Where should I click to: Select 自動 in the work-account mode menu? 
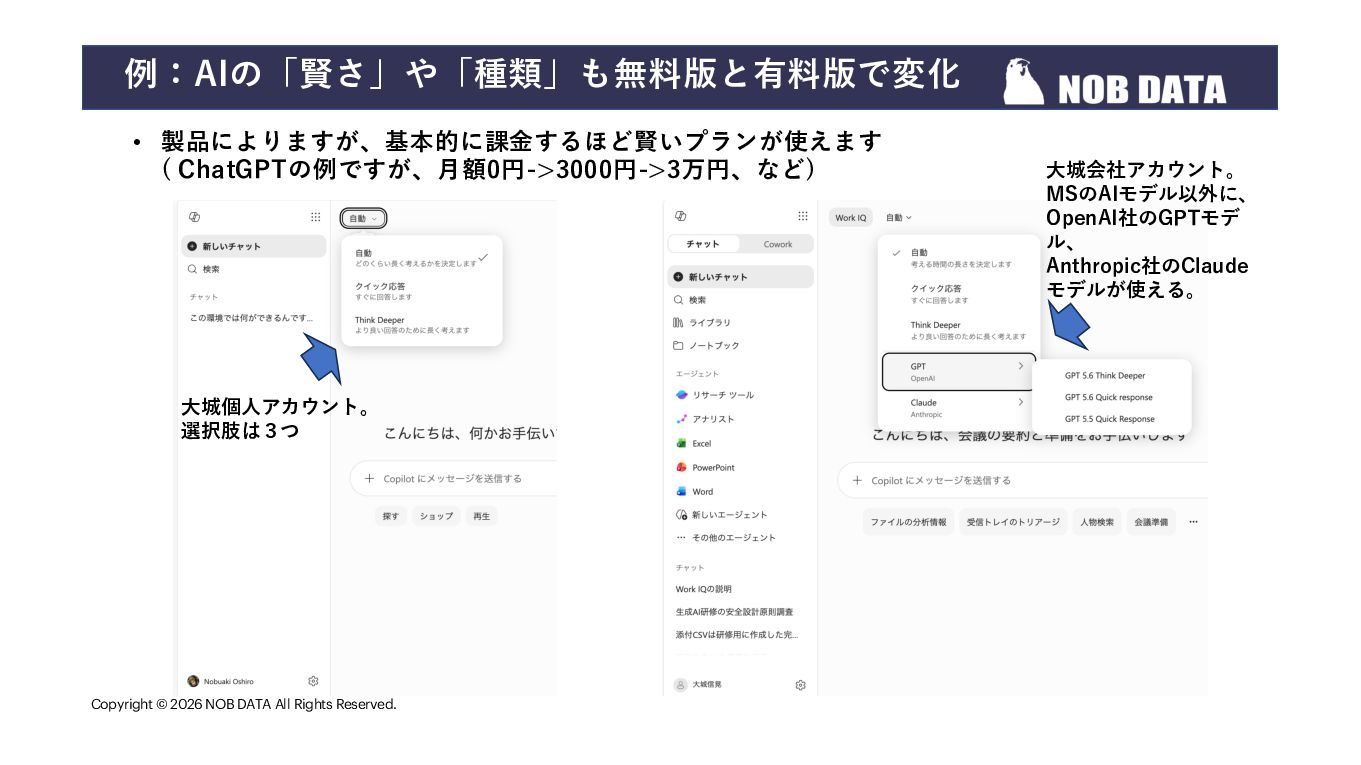coord(959,258)
